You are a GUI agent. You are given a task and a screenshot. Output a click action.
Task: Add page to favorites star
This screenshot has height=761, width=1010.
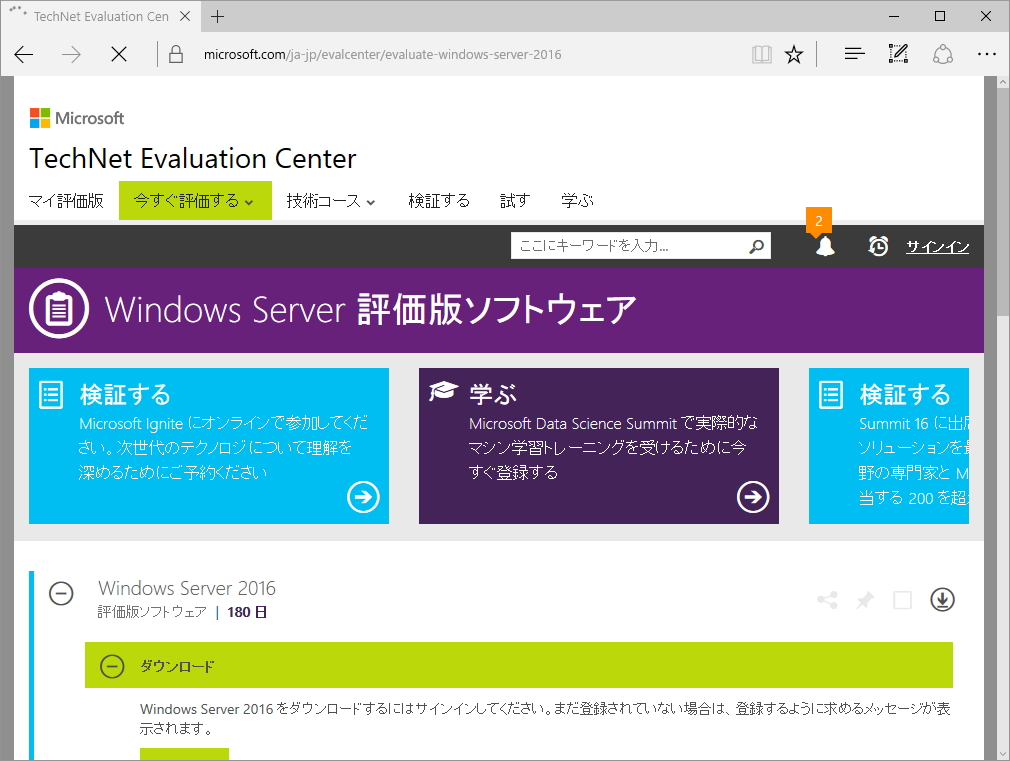tap(794, 54)
